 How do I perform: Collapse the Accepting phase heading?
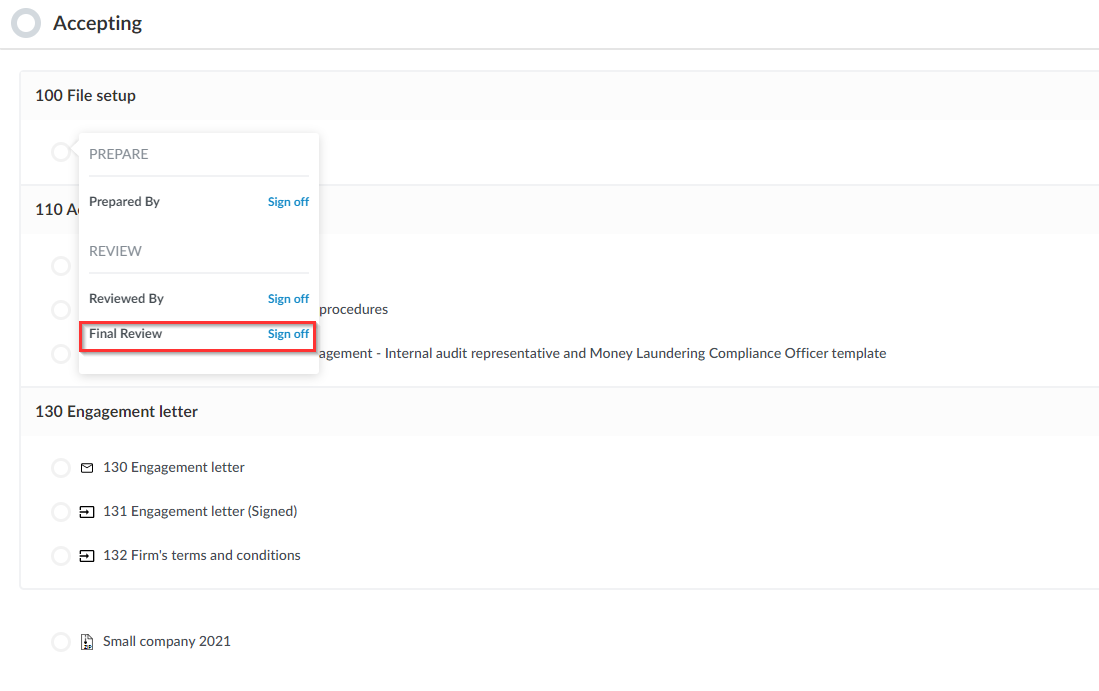[x=97, y=23]
